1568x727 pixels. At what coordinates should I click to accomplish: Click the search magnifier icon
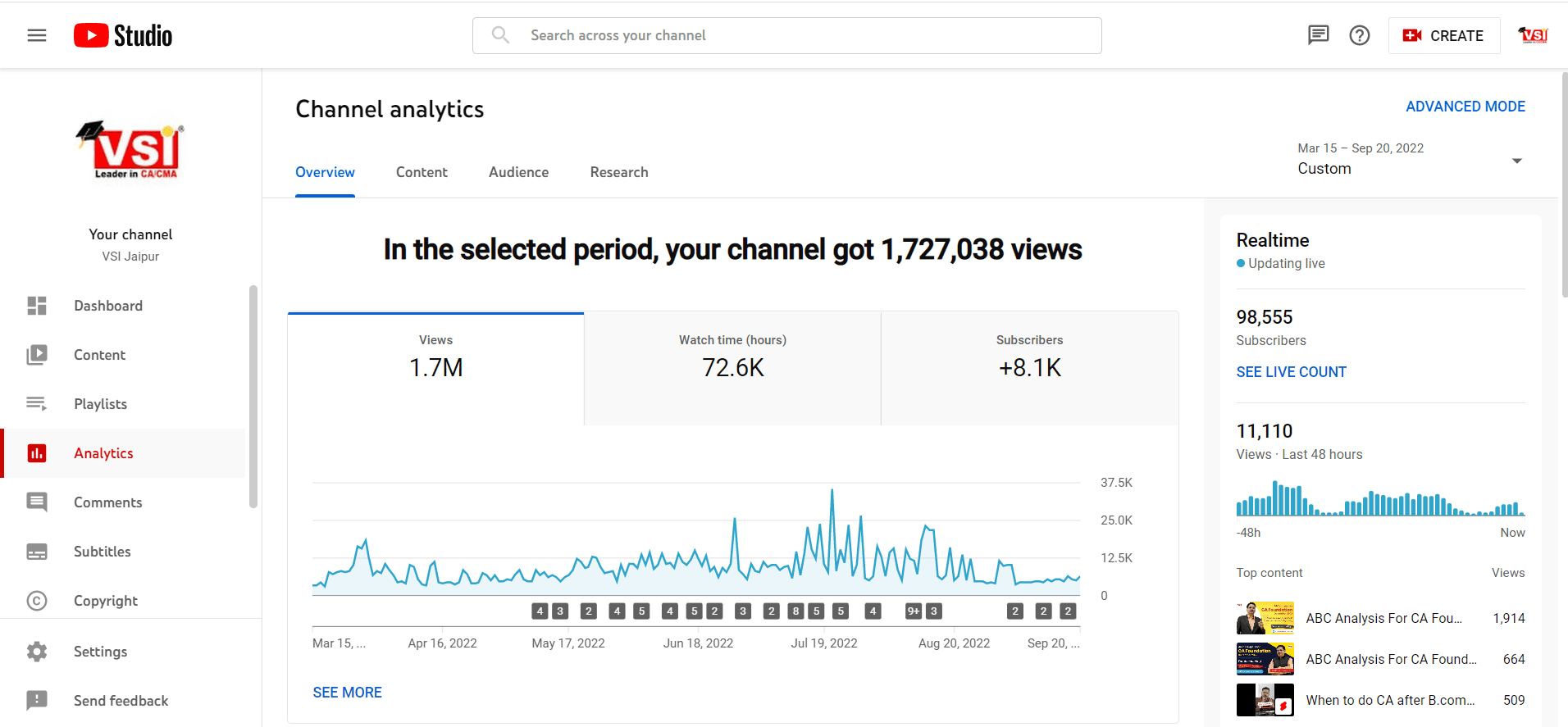500,35
